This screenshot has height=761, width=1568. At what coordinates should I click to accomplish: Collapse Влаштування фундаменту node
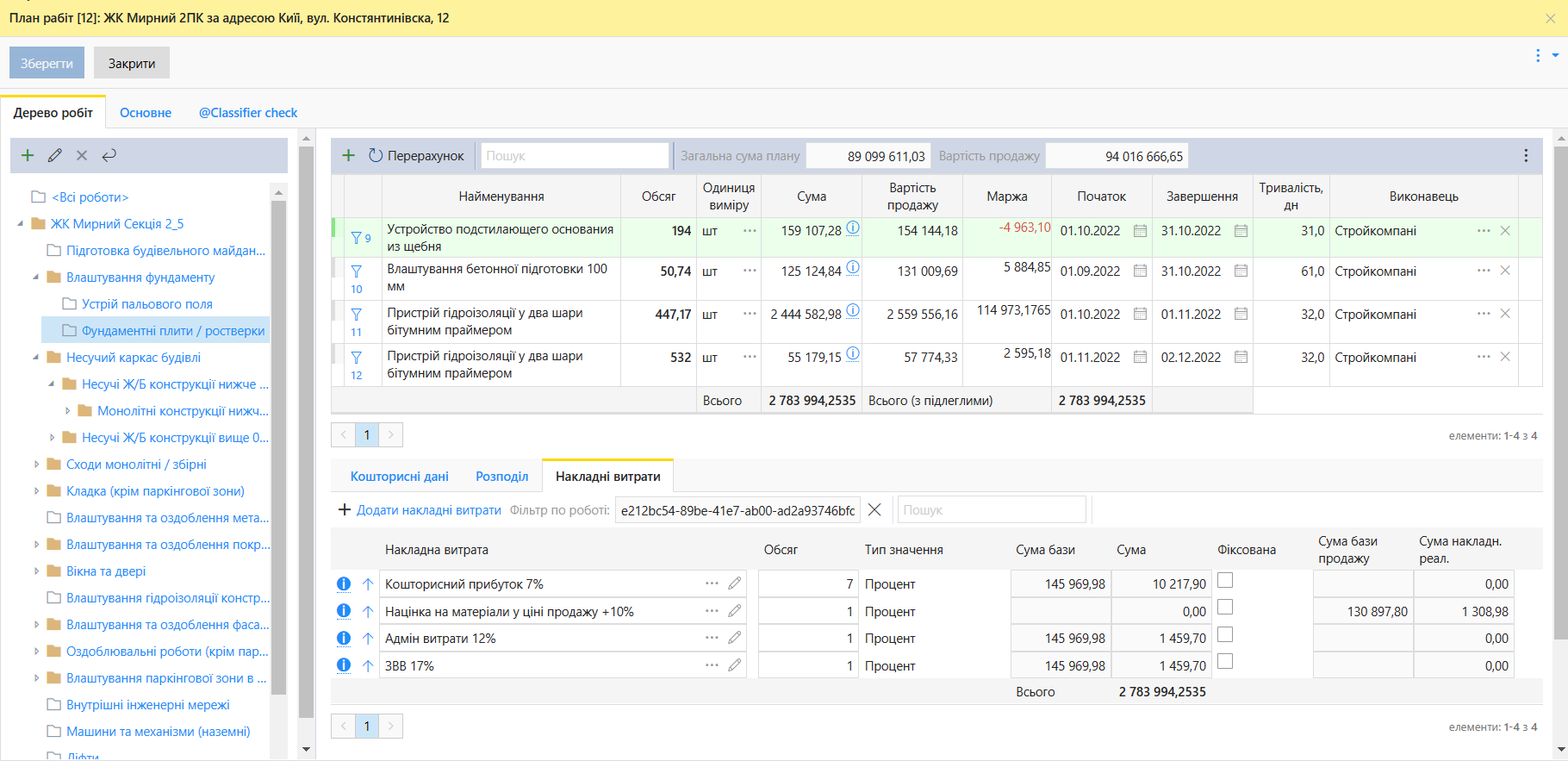click(x=36, y=277)
